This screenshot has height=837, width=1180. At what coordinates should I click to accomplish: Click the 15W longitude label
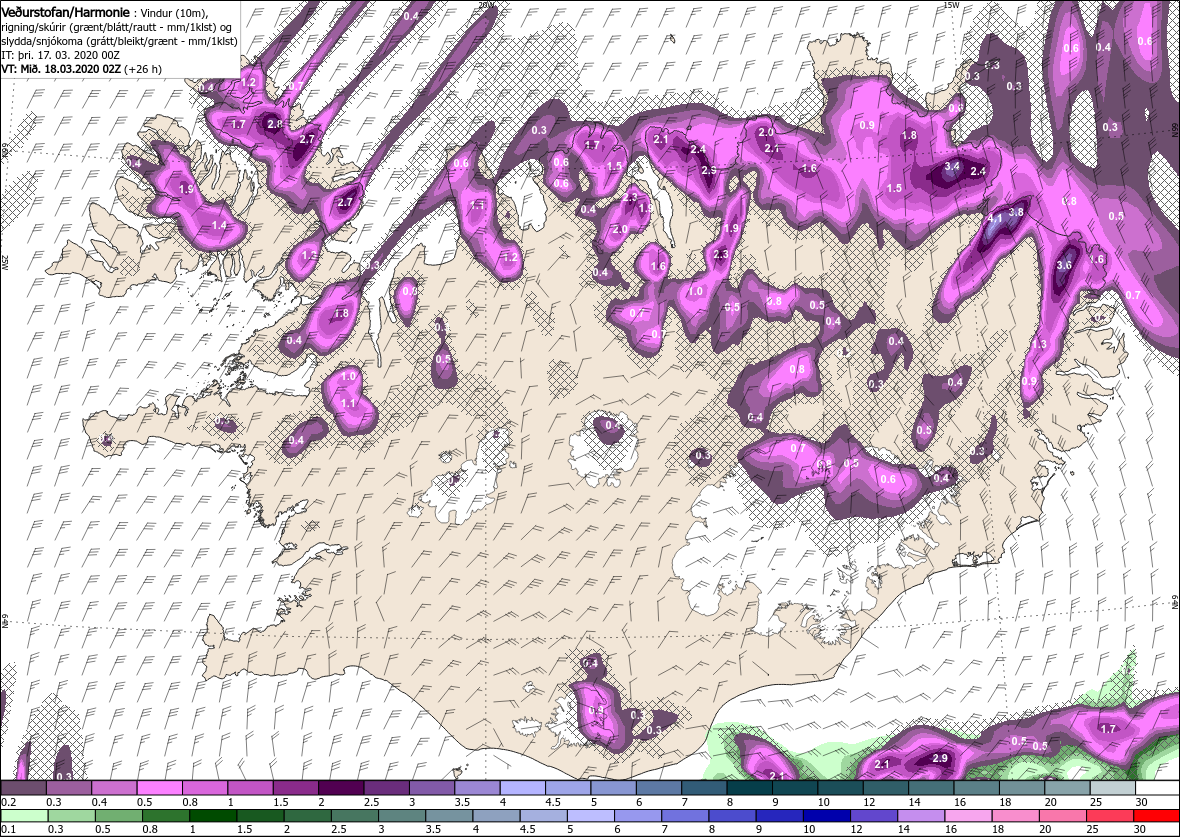pyautogui.click(x=951, y=4)
